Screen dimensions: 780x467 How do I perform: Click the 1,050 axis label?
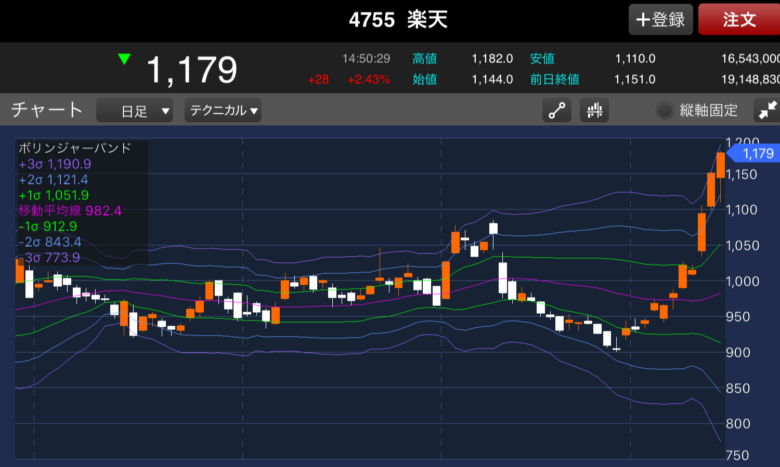click(x=742, y=246)
